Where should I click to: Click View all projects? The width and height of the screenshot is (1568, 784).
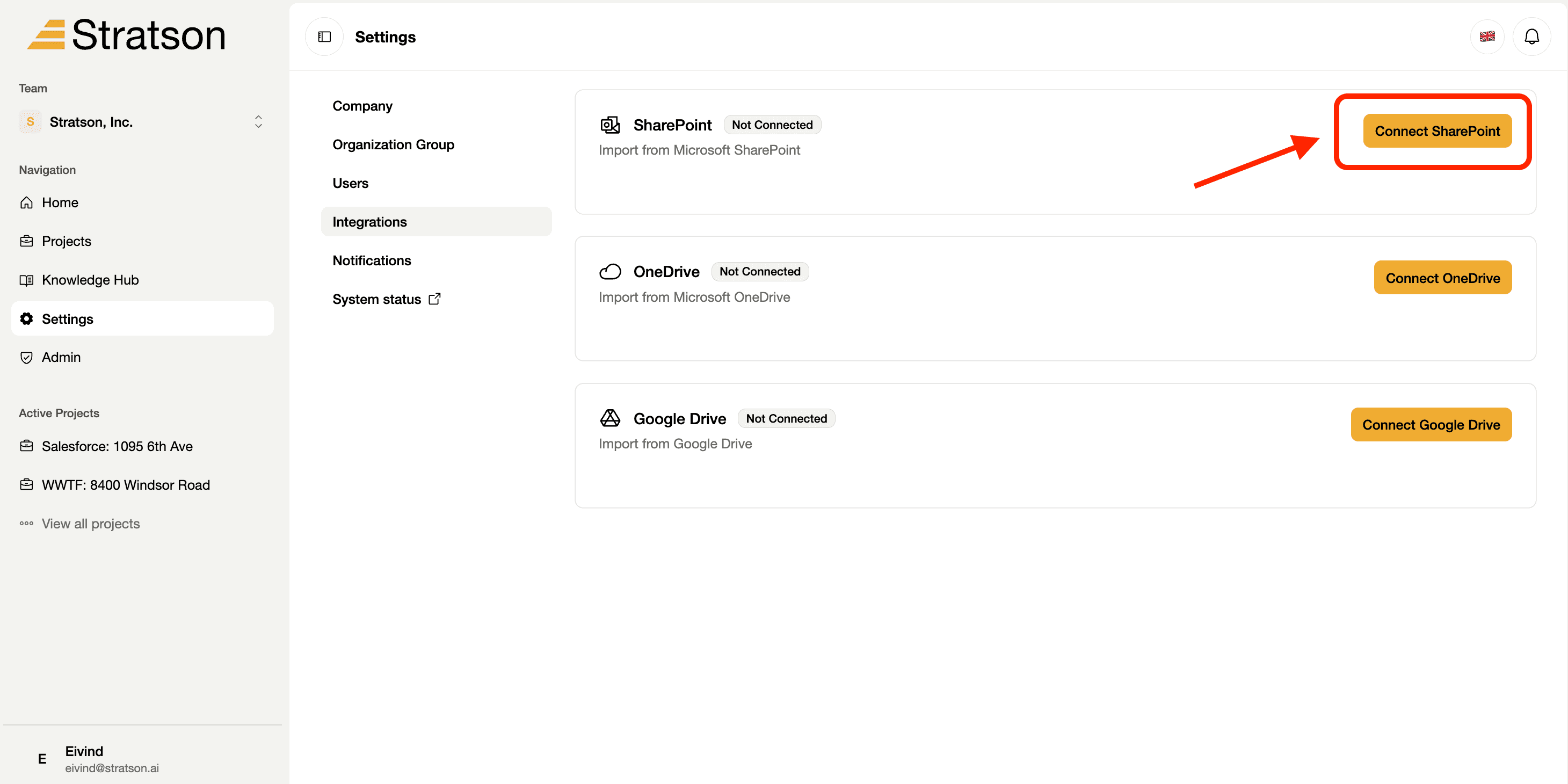[x=91, y=524]
